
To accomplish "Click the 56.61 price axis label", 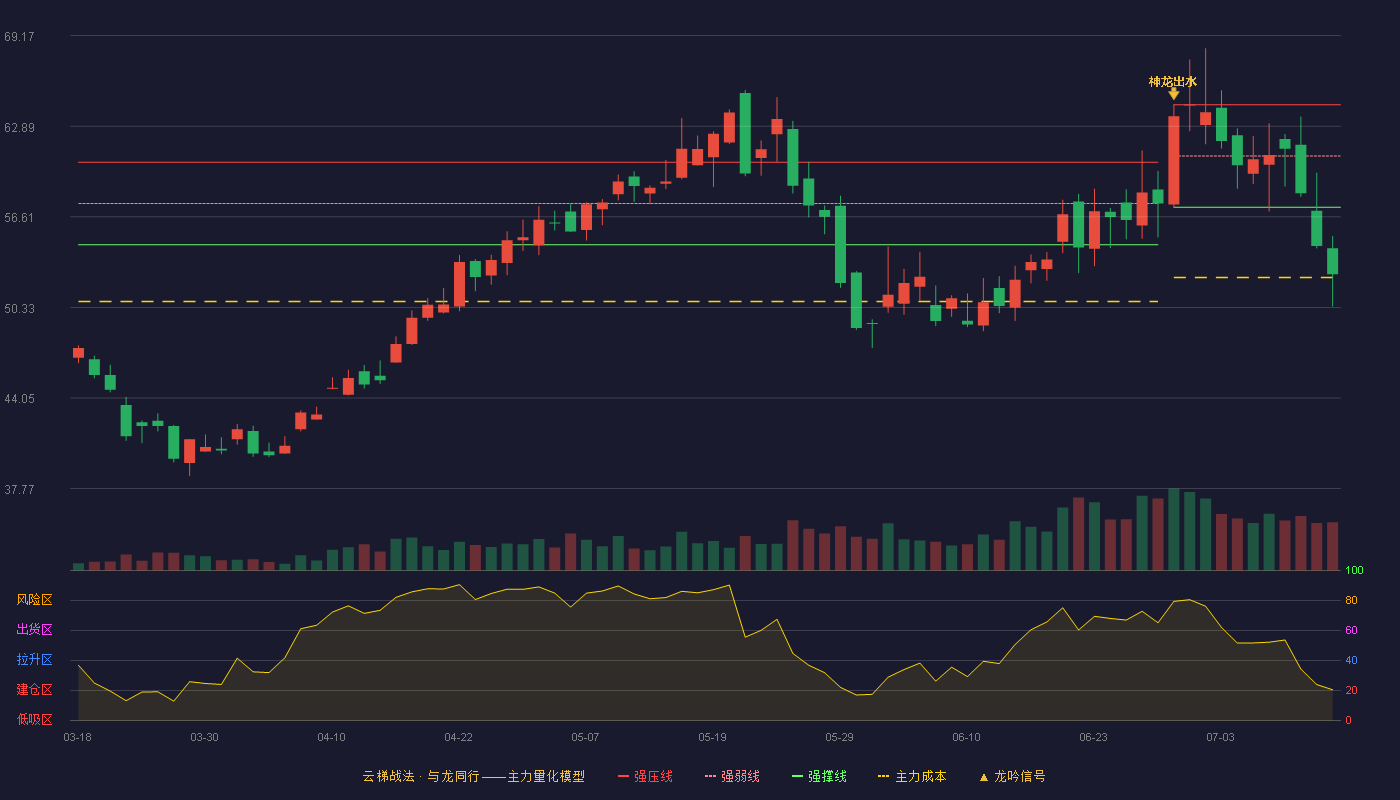I will pyautogui.click(x=19, y=217).
